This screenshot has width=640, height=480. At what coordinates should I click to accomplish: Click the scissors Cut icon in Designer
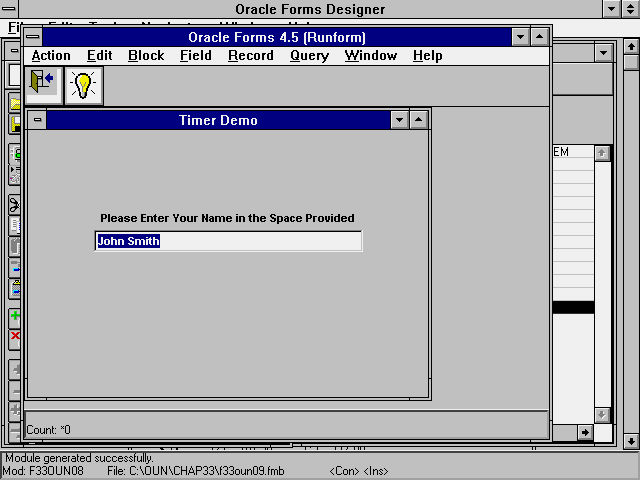[15, 204]
